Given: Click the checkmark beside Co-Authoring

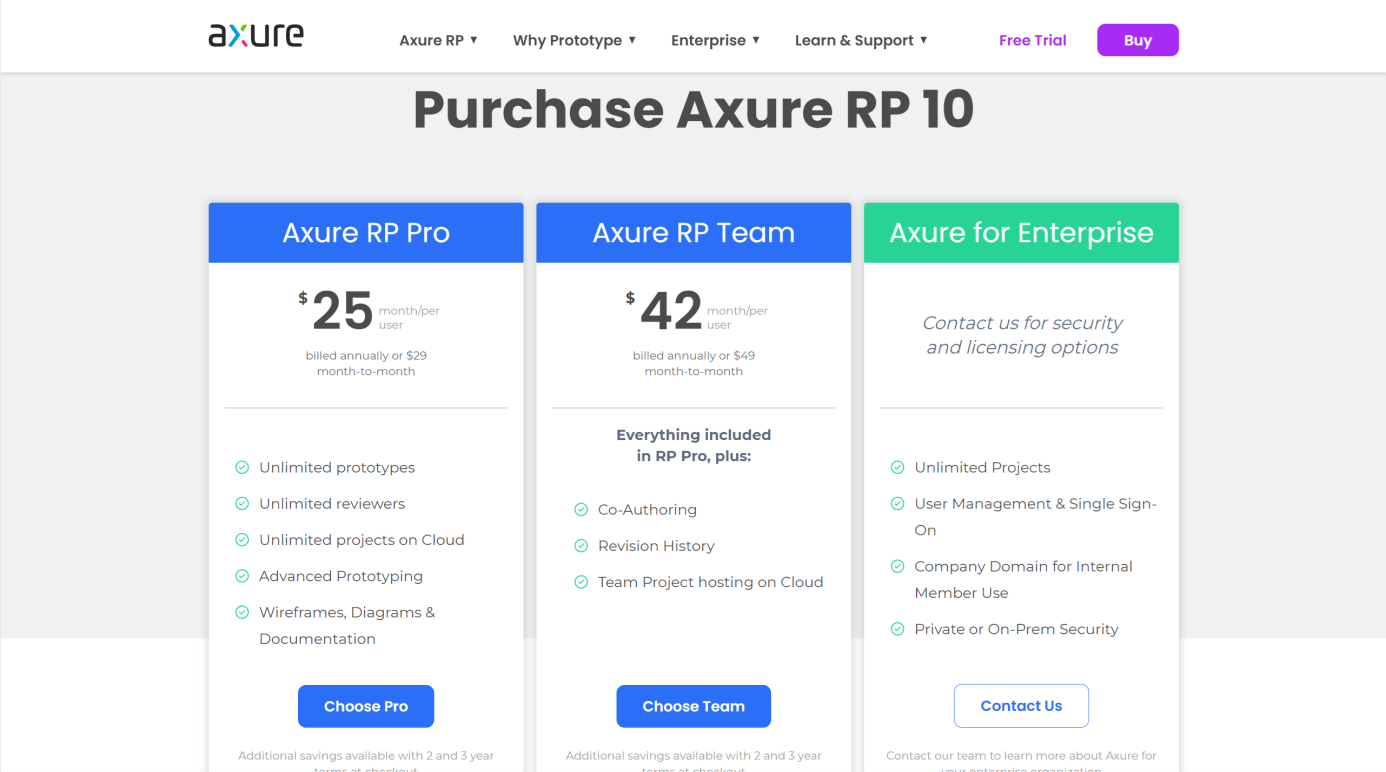Looking at the screenshot, I should click(581, 509).
